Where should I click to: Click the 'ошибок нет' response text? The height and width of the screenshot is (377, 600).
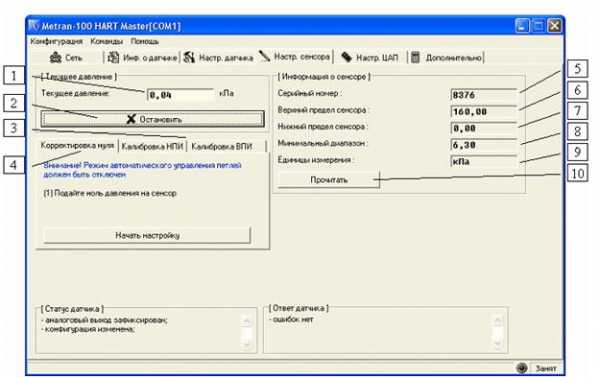(293, 319)
